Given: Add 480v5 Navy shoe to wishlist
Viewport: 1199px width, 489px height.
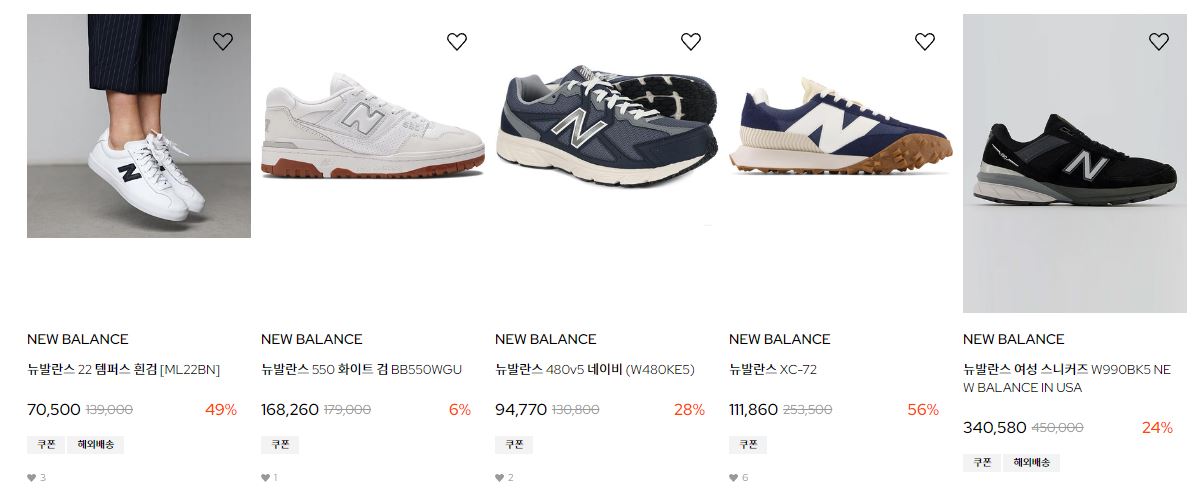Looking at the screenshot, I should (x=690, y=41).
